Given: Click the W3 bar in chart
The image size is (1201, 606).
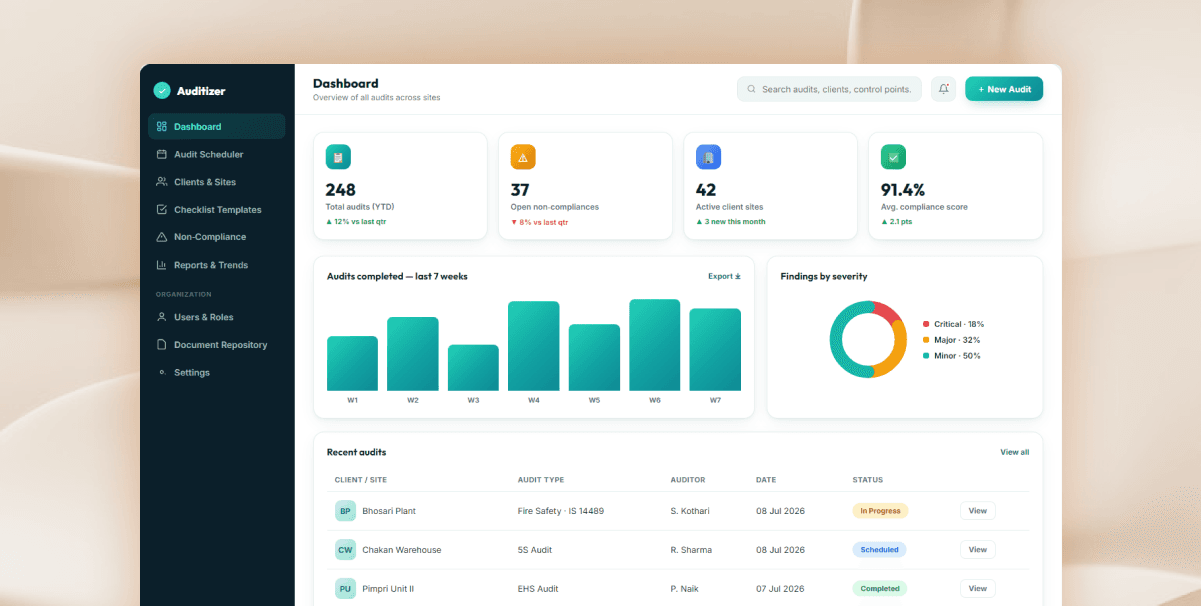Looking at the screenshot, I should click(473, 368).
